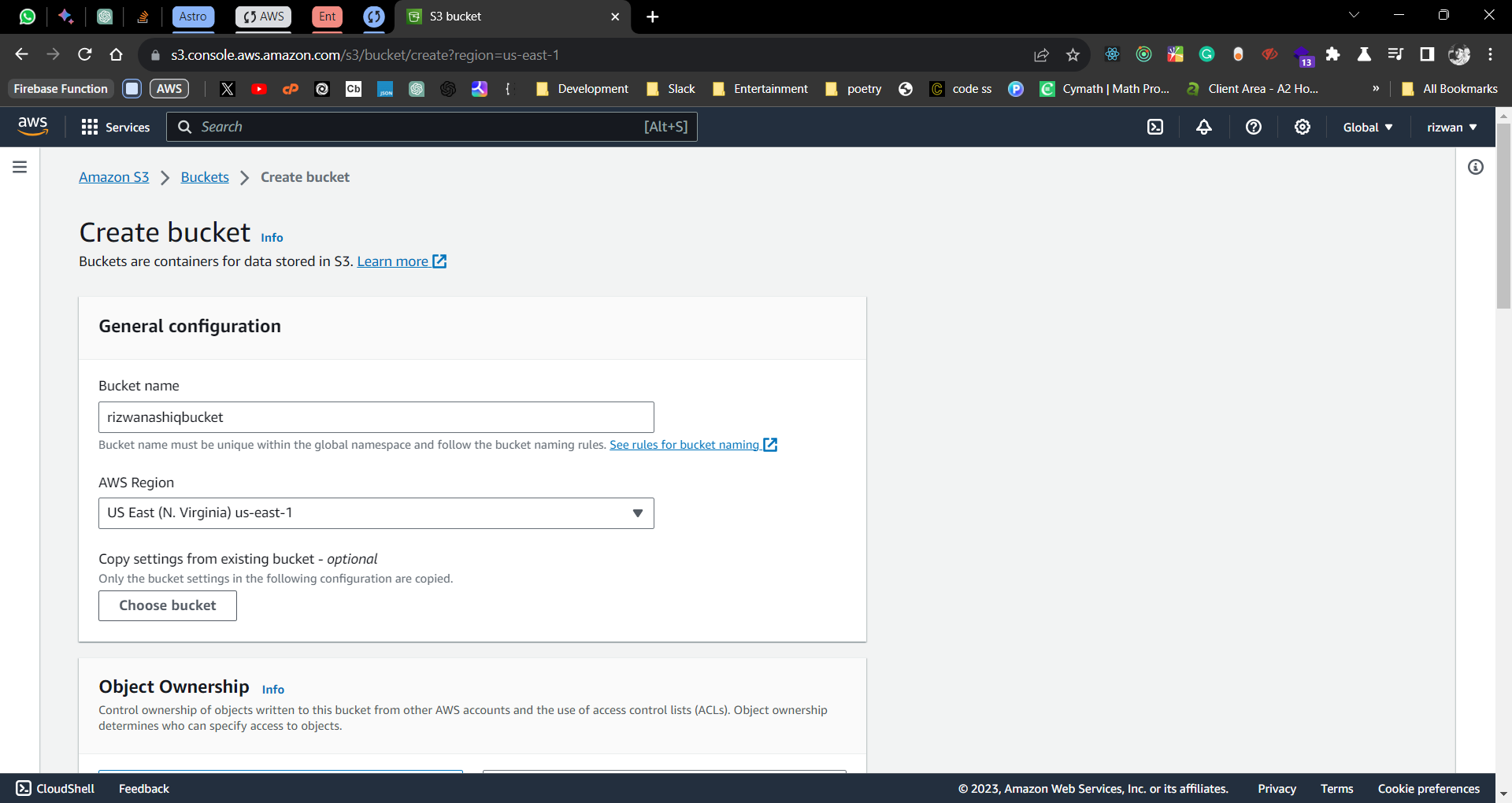
Task: Expand the Global region dropdown
Action: coord(1368,127)
